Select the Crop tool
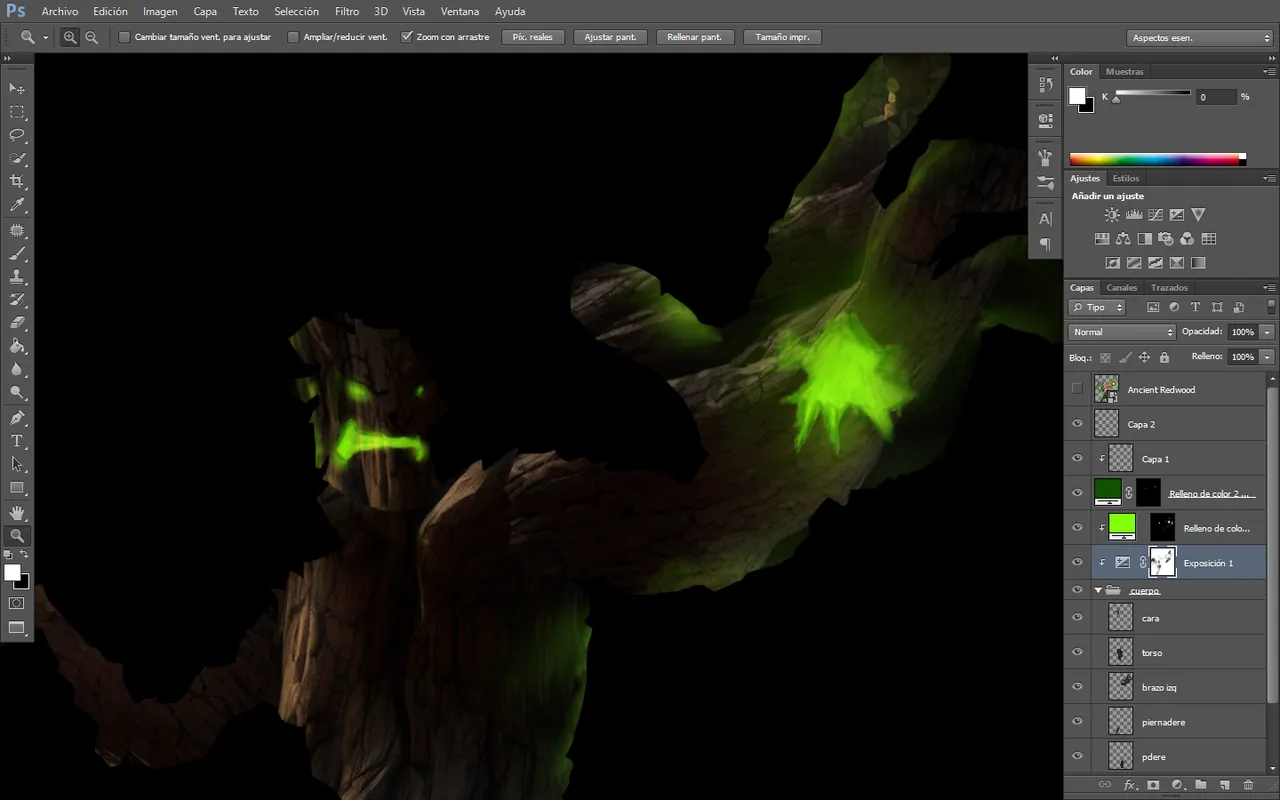Viewport: 1280px width, 800px height. [17, 181]
